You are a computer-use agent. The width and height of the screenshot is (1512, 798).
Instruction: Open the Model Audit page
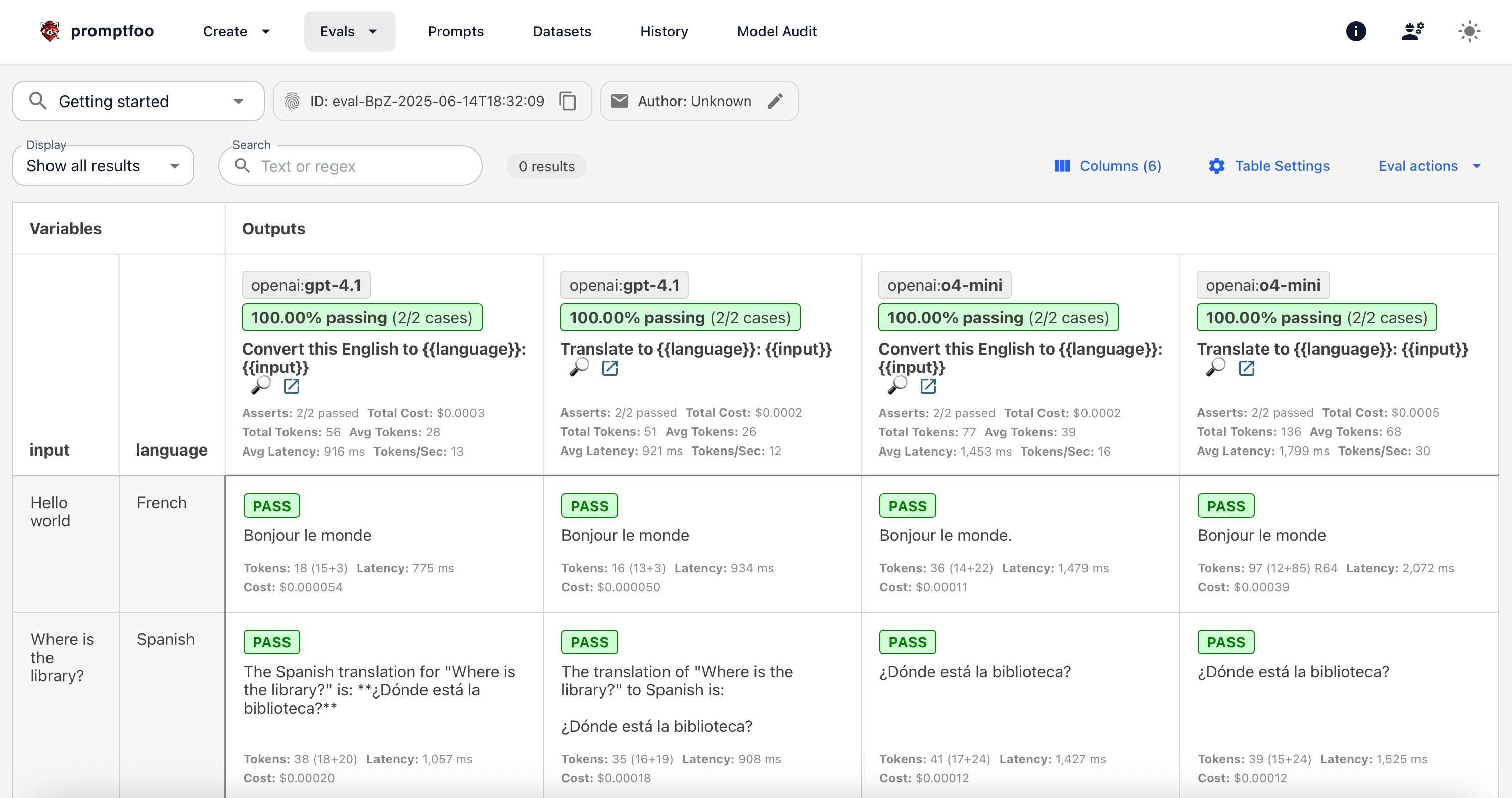pyautogui.click(x=777, y=31)
